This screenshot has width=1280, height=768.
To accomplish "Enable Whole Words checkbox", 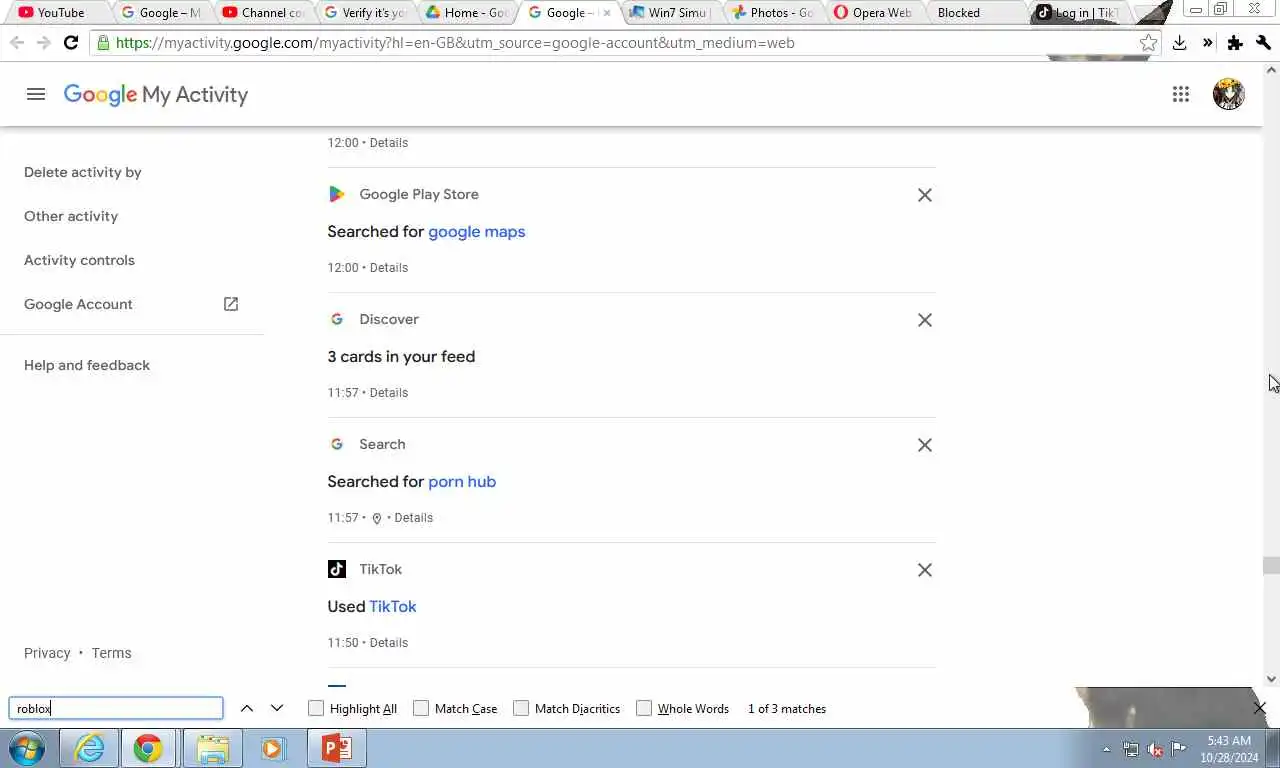I will [x=644, y=708].
